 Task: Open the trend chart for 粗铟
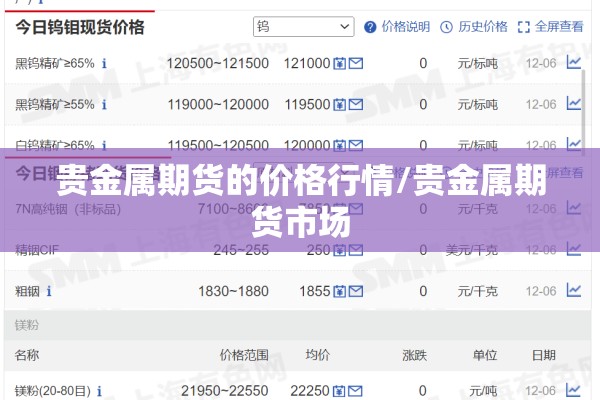point(574,291)
